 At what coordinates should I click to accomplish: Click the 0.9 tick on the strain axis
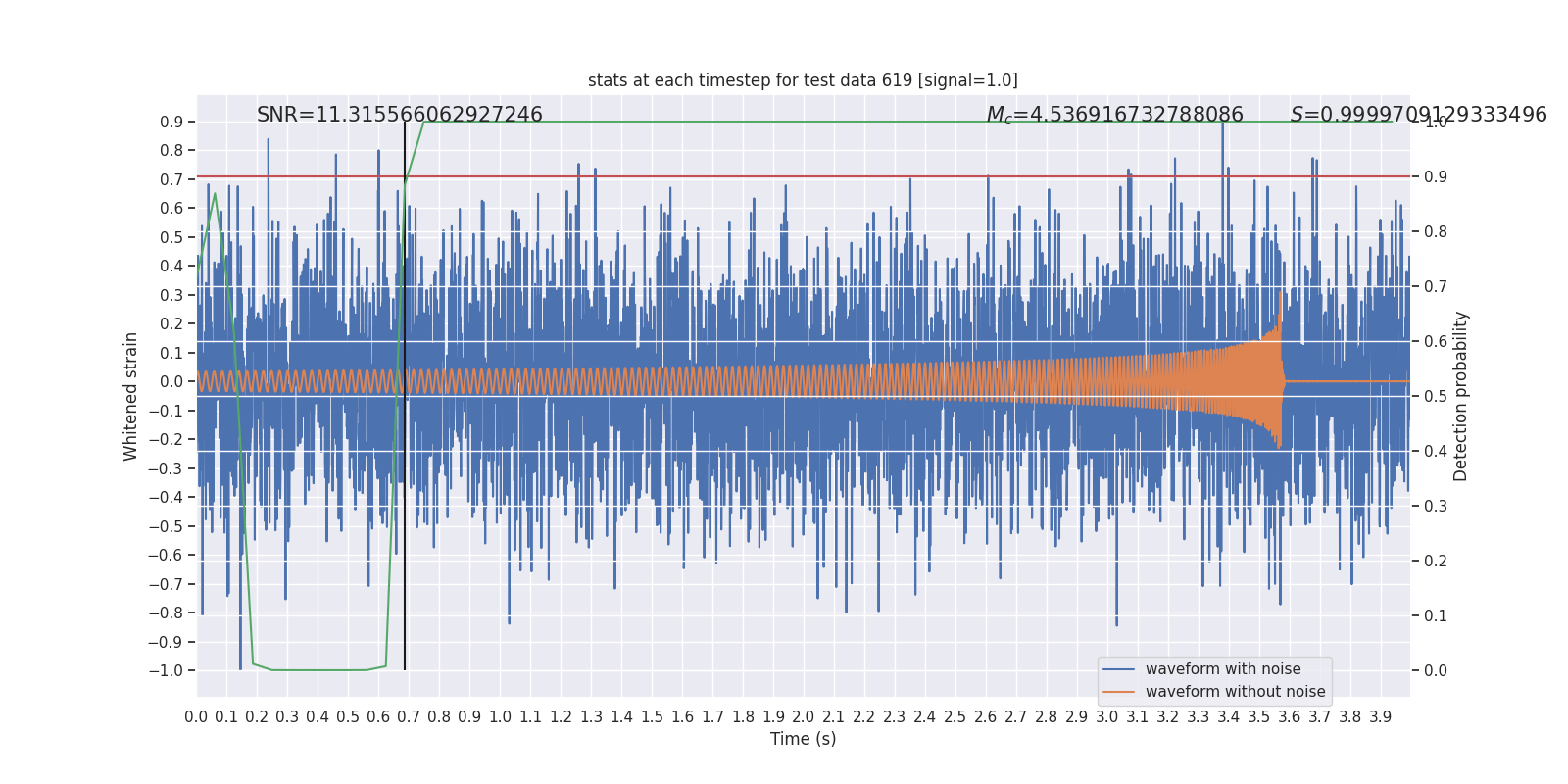pyautogui.click(x=171, y=122)
